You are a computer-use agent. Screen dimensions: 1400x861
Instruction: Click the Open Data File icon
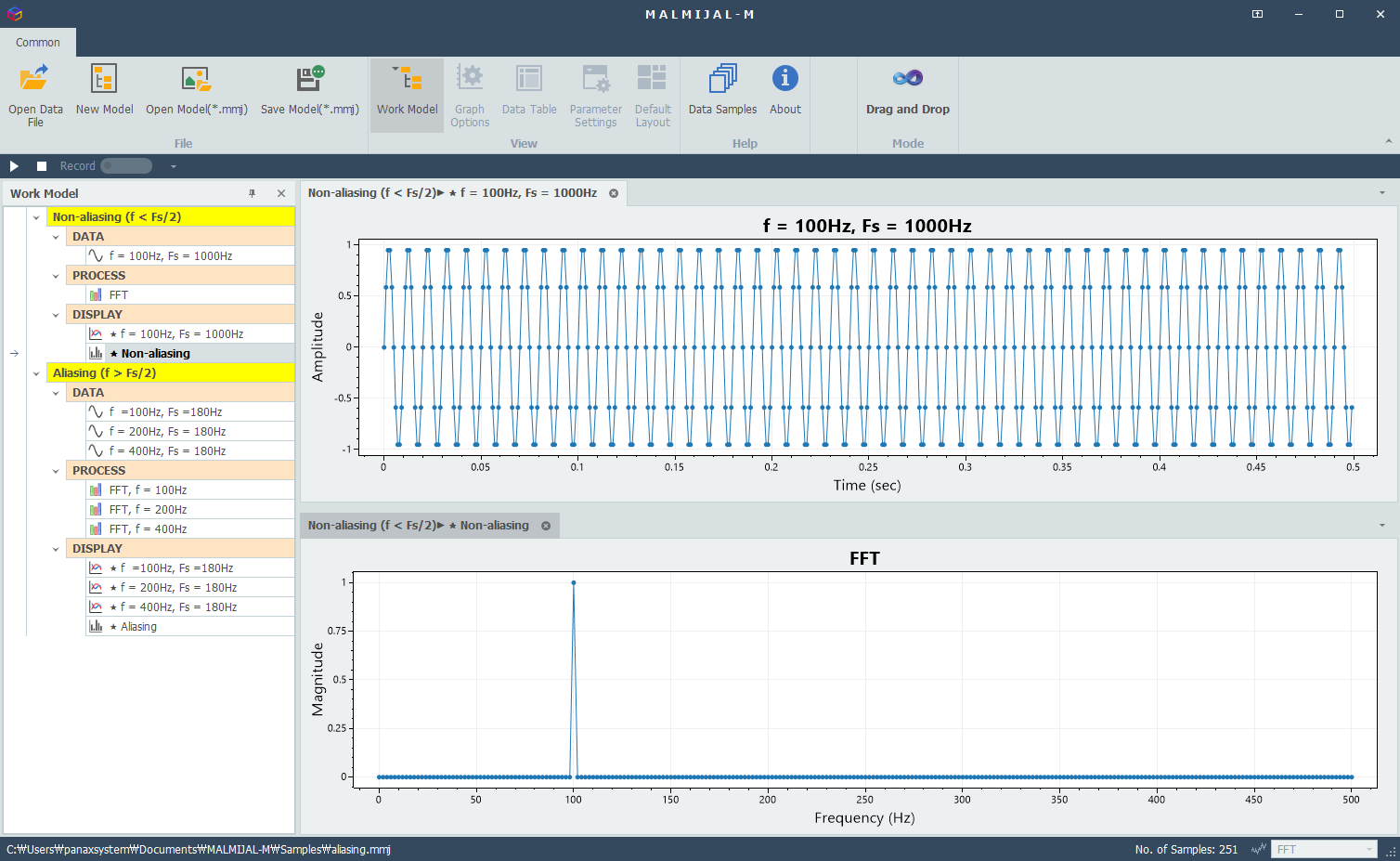pos(35,79)
